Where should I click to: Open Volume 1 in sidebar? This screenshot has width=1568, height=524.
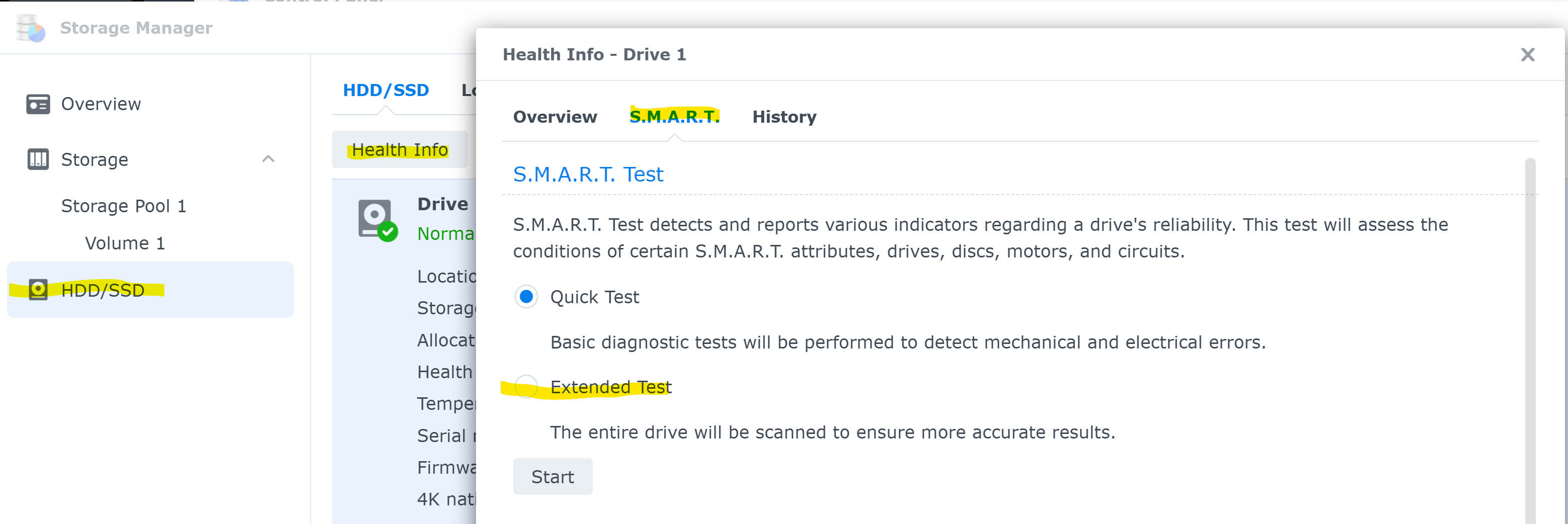click(x=125, y=243)
